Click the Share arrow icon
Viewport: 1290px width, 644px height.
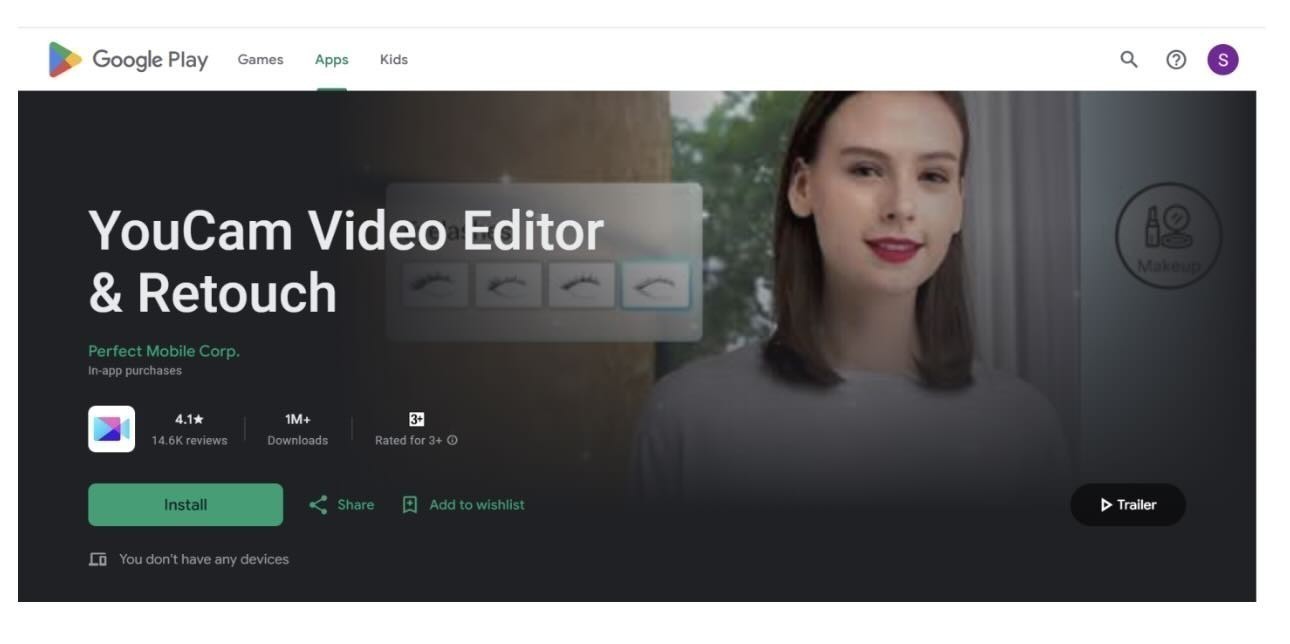click(x=318, y=505)
